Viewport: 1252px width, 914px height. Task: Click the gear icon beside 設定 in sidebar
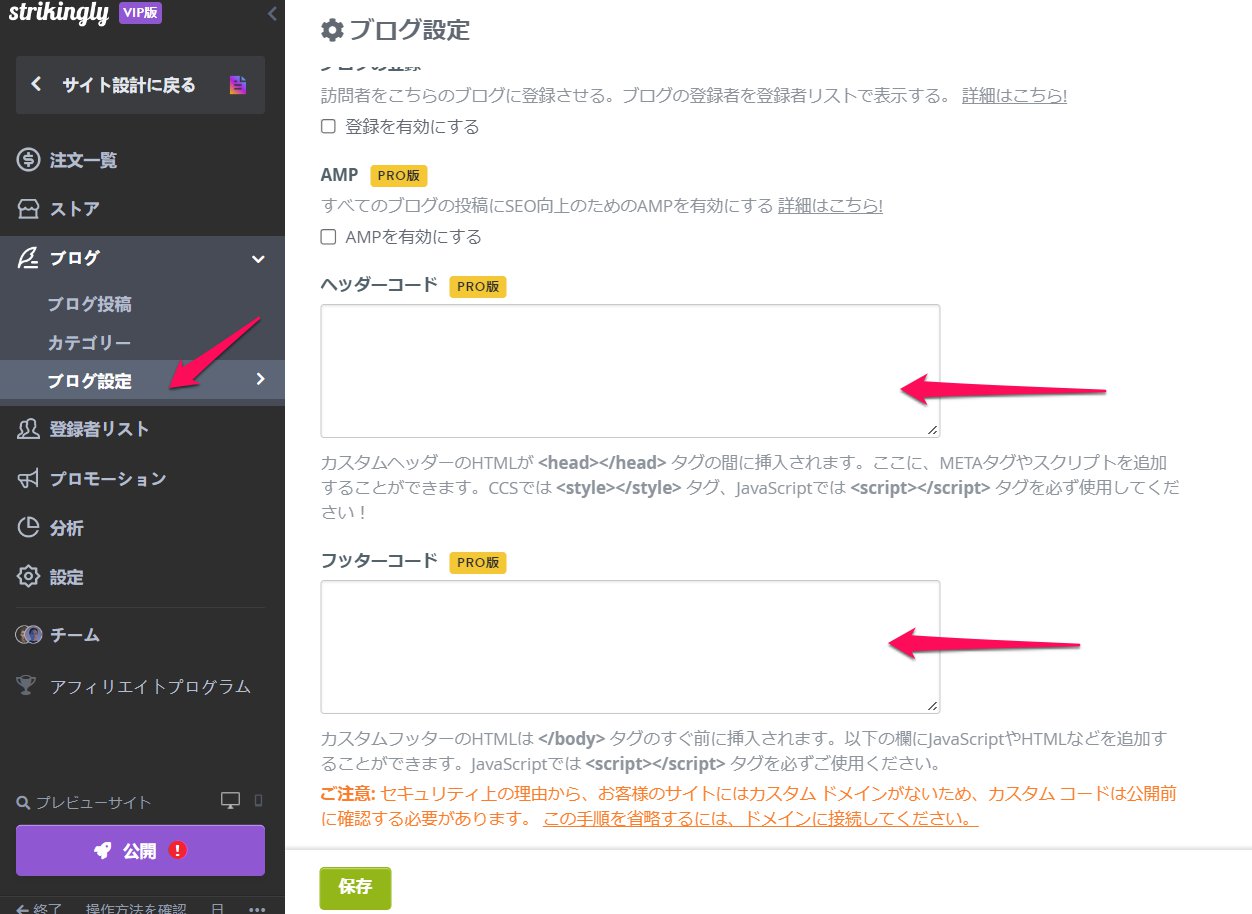tap(28, 577)
